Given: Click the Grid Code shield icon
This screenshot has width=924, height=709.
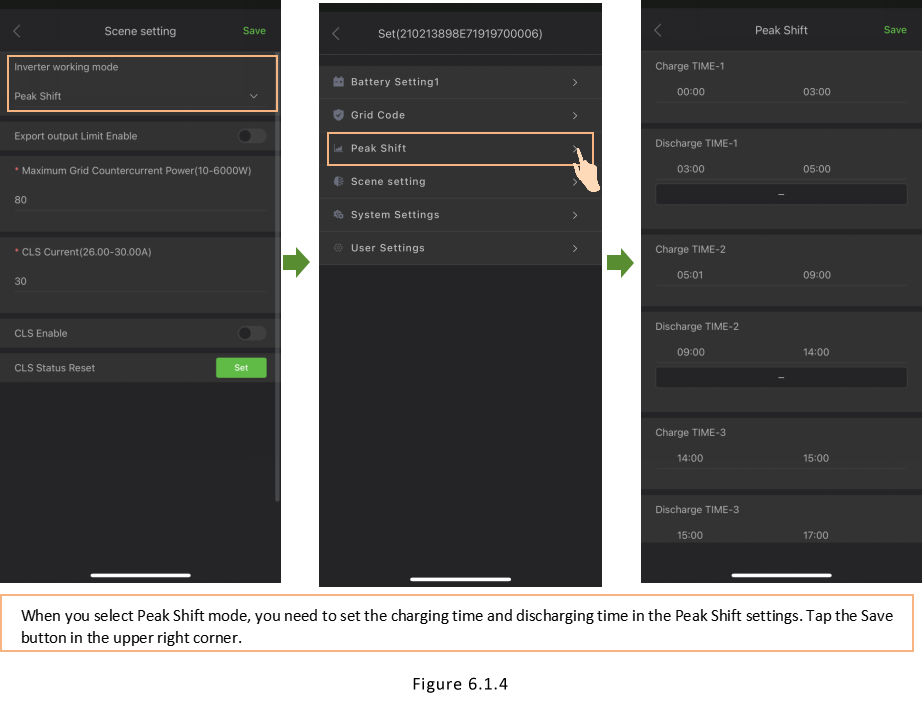Looking at the screenshot, I should pyautogui.click(x=338, y=115).
